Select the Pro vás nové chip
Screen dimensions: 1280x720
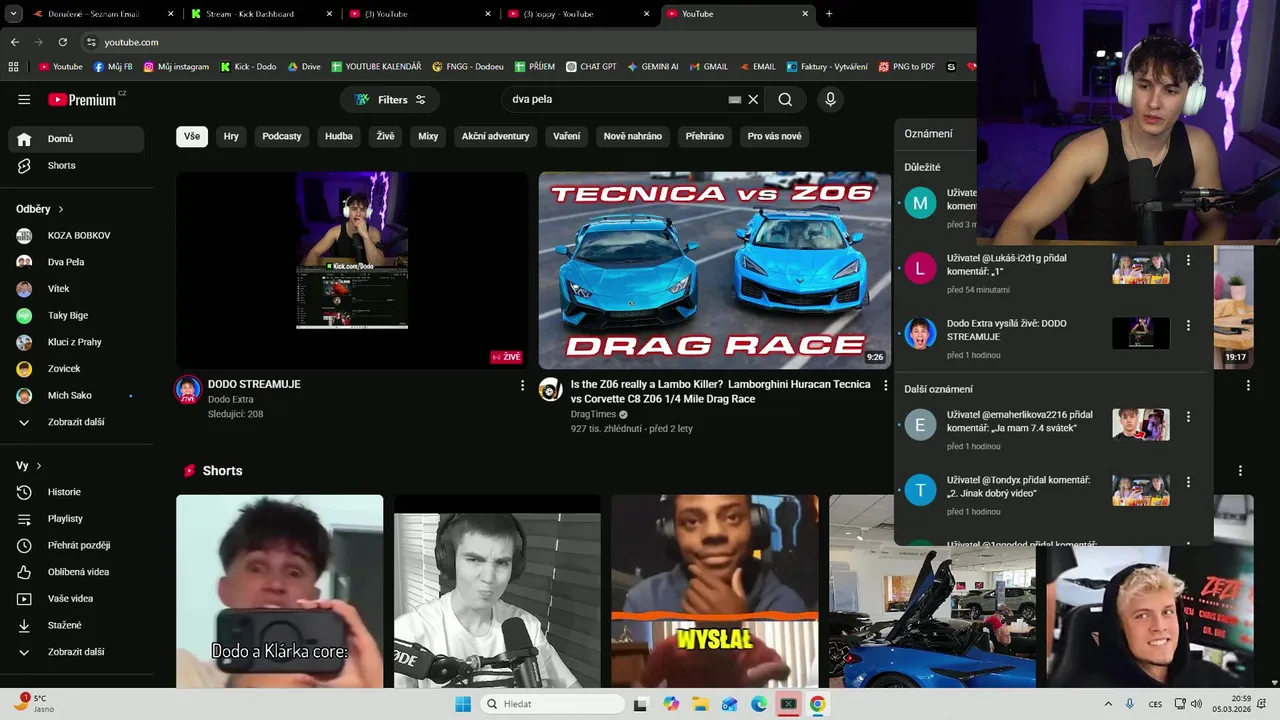(775, 136)
